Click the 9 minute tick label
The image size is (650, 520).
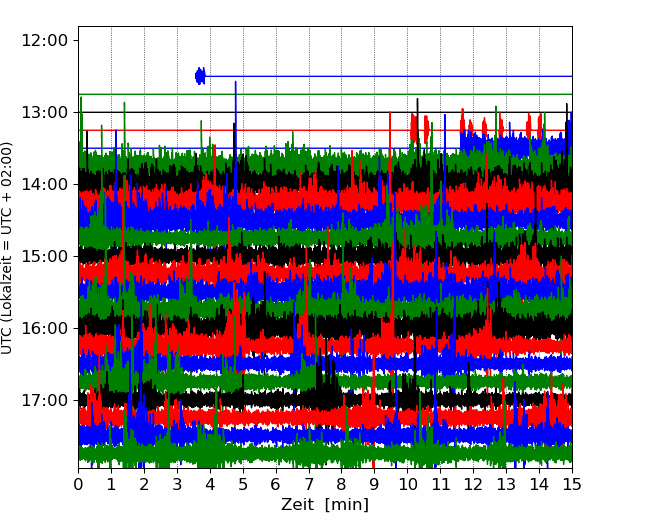(x=375, y=484)
